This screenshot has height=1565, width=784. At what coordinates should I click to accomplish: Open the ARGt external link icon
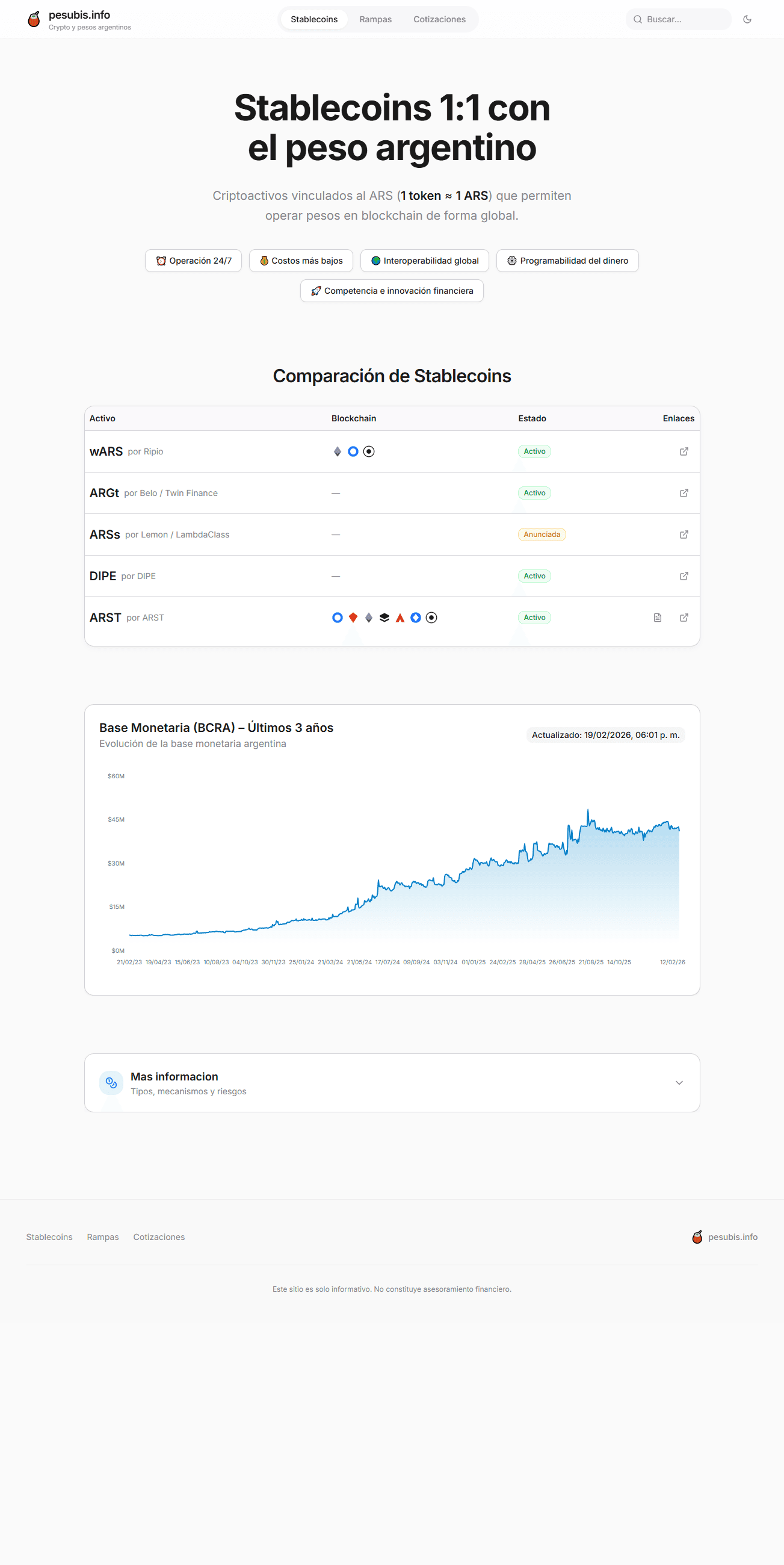683,493
